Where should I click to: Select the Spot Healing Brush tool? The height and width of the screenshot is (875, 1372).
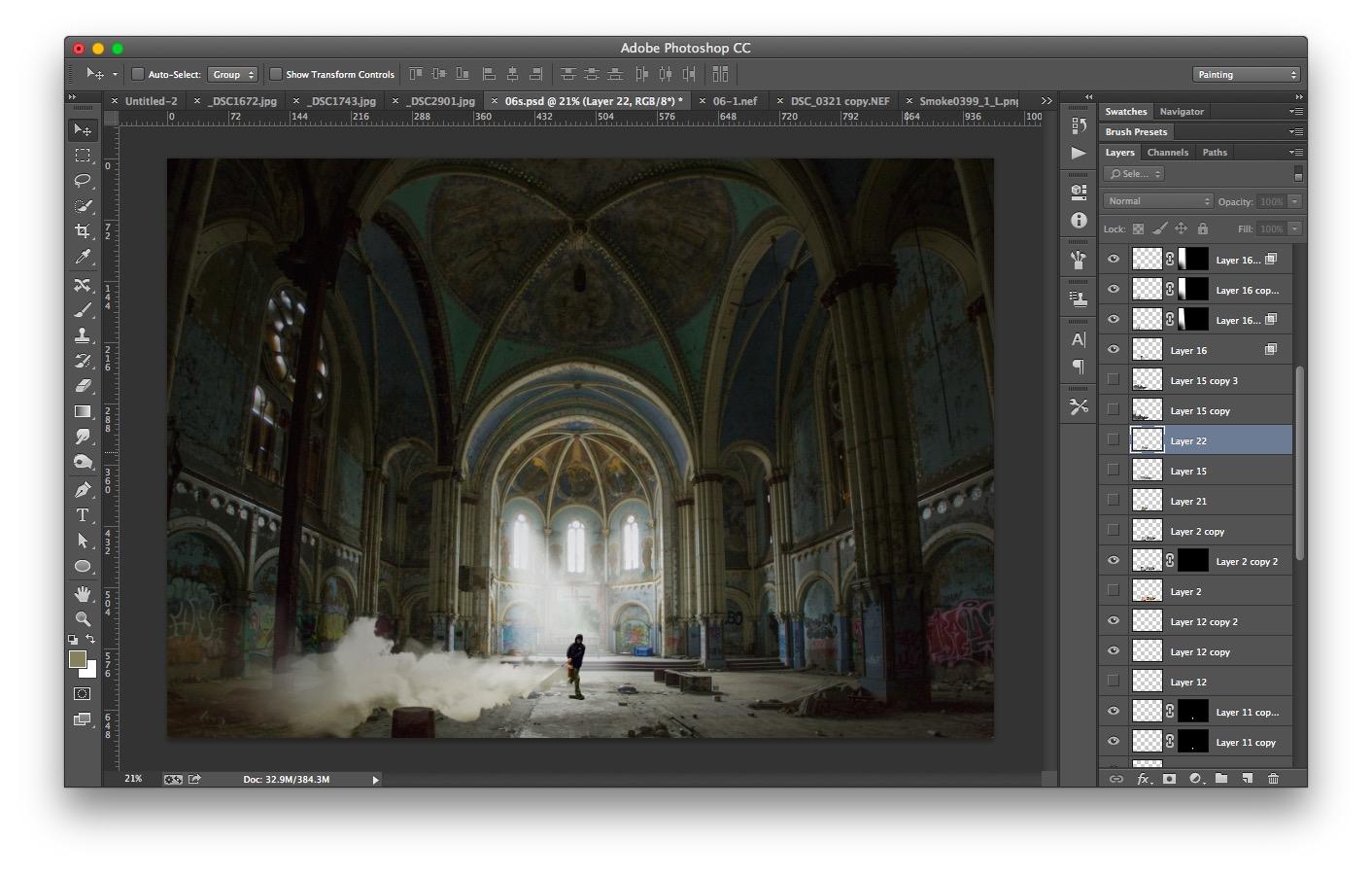click(x=83, y=285)
